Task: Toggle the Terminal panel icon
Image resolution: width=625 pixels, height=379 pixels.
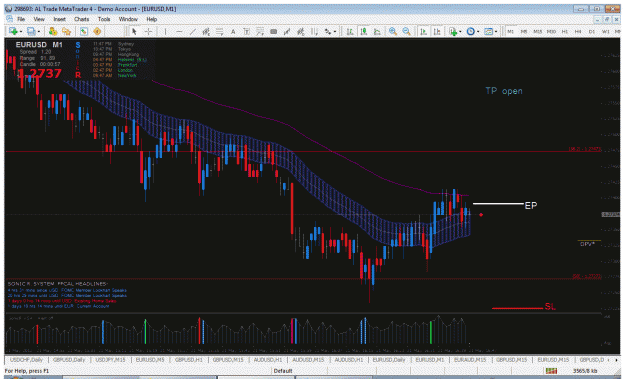Action: click(x=97, y=31)
